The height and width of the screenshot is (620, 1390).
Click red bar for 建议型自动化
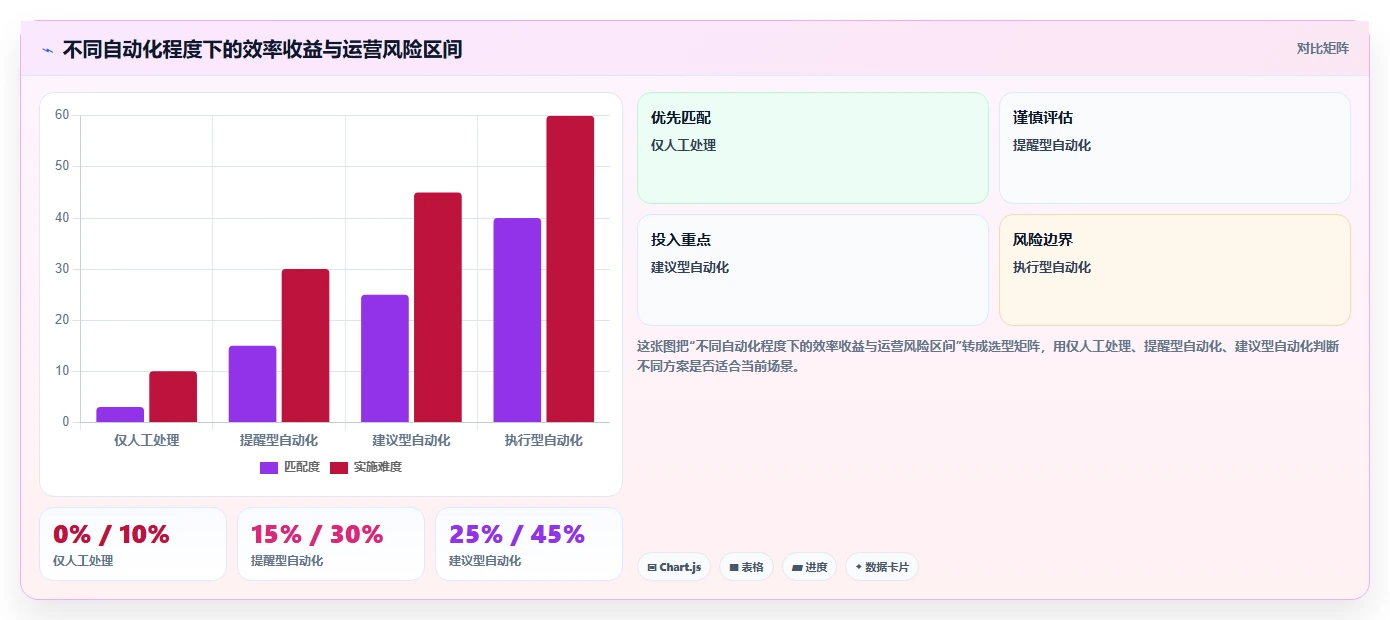[x=438, y=307]
